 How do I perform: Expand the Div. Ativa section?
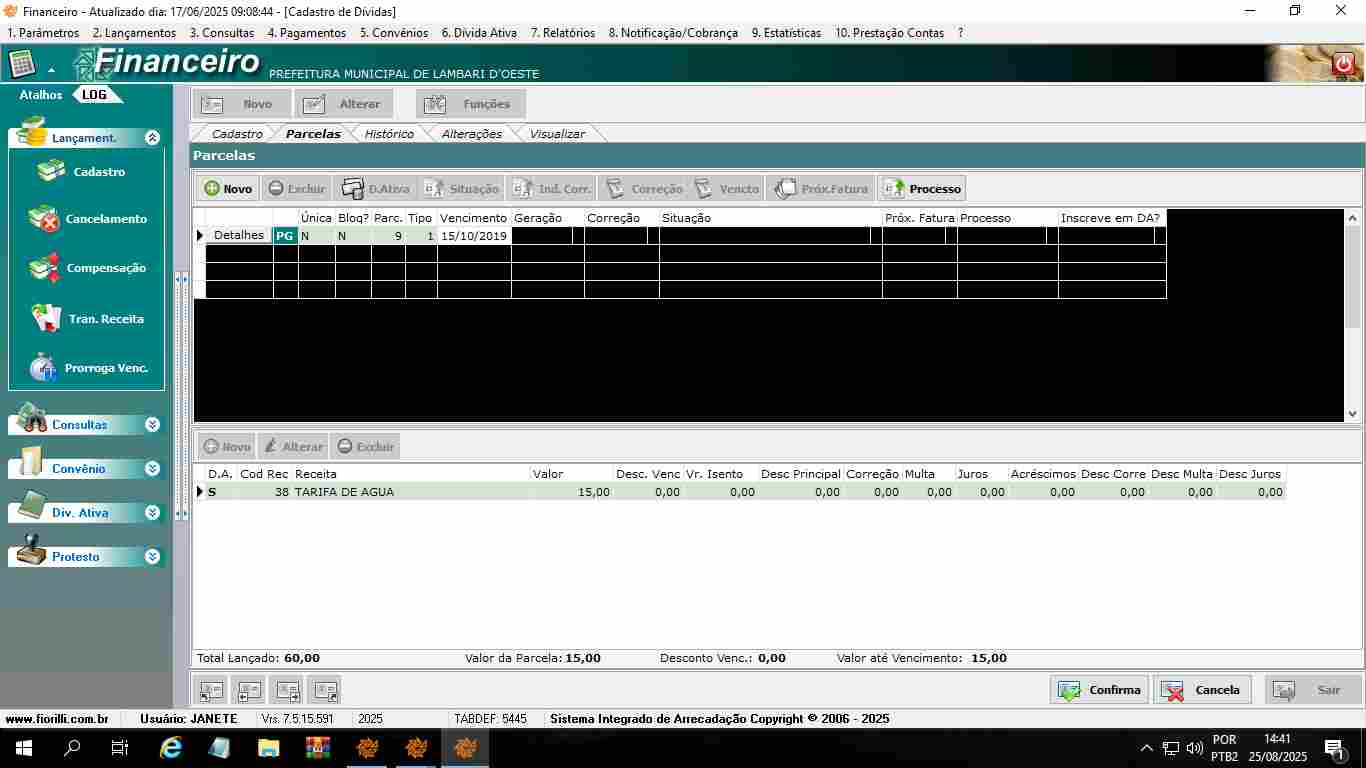pos(152,513)
